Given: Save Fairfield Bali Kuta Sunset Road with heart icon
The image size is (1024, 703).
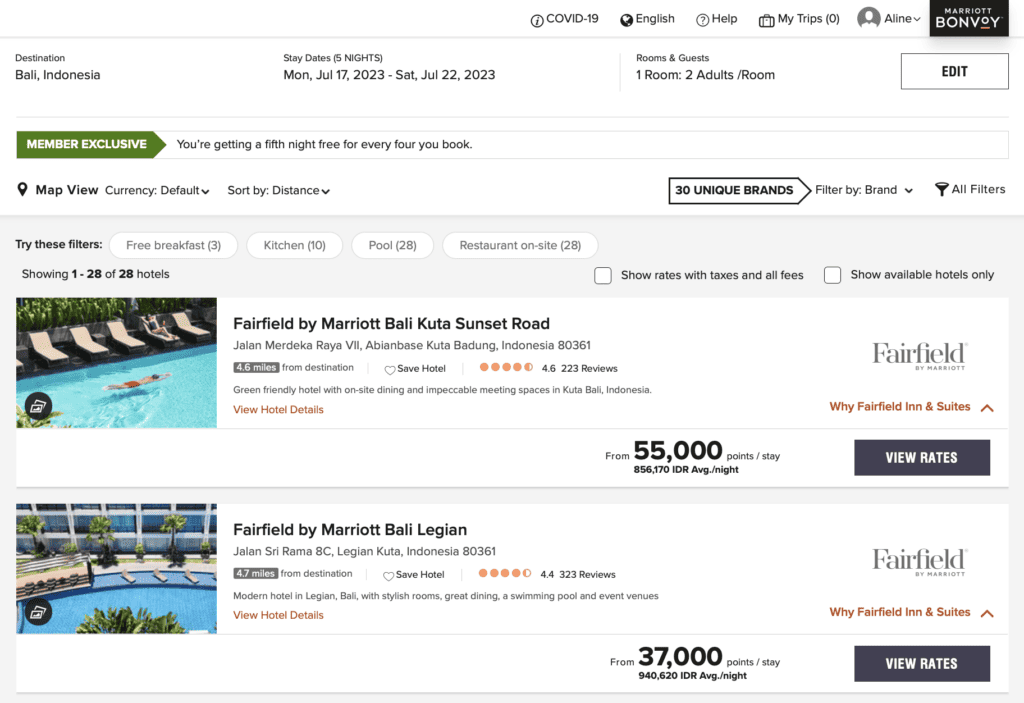Looking at the screenshot, I should tap(392, 368).
